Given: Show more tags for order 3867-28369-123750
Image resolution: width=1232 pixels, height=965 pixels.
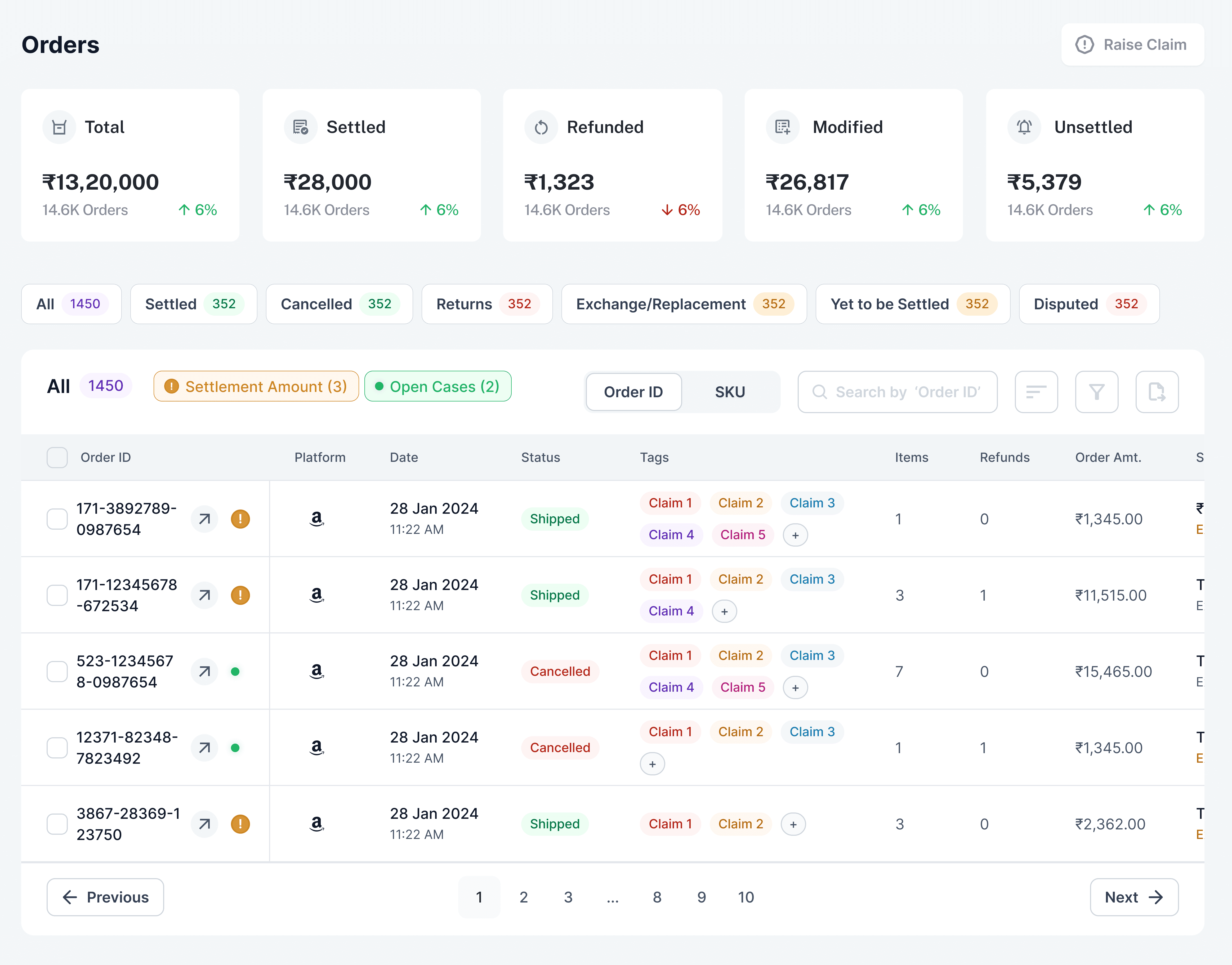Looking at the screenshot, I should point(793,824).
